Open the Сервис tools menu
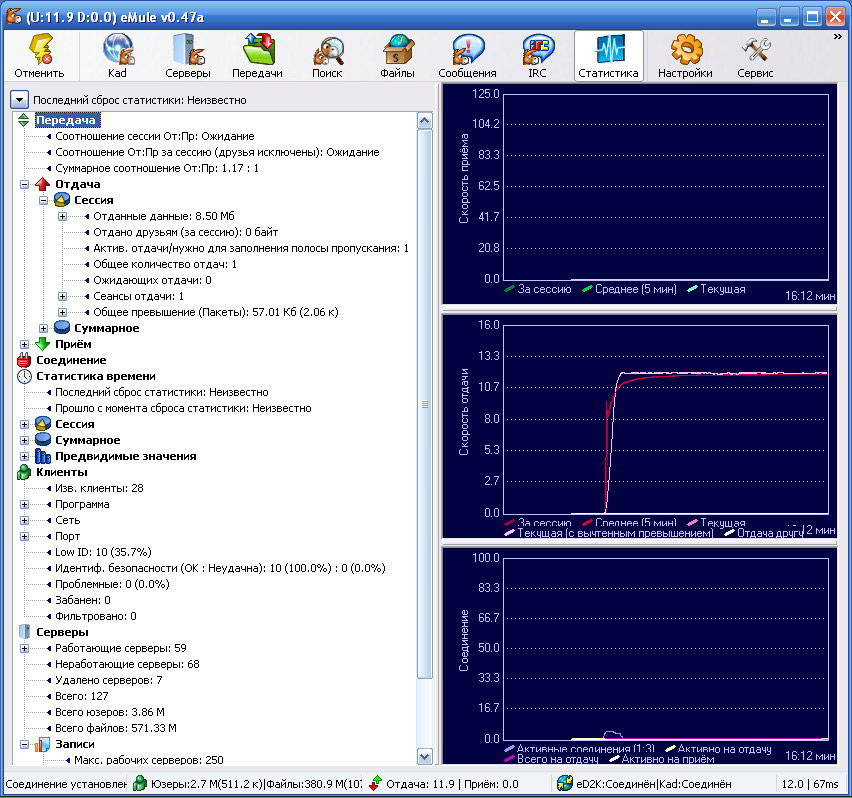This screenshot has width=852, height=798. click(755, 56)
